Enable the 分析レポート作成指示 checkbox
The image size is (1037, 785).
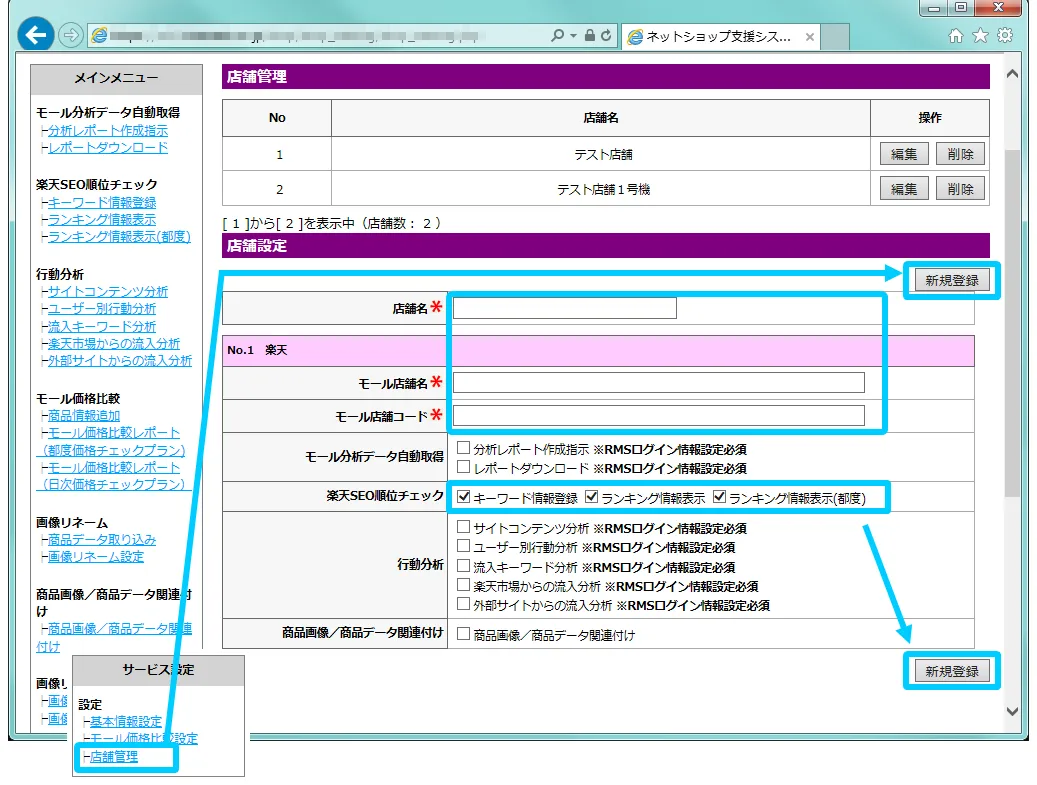[x=463, y=449]
